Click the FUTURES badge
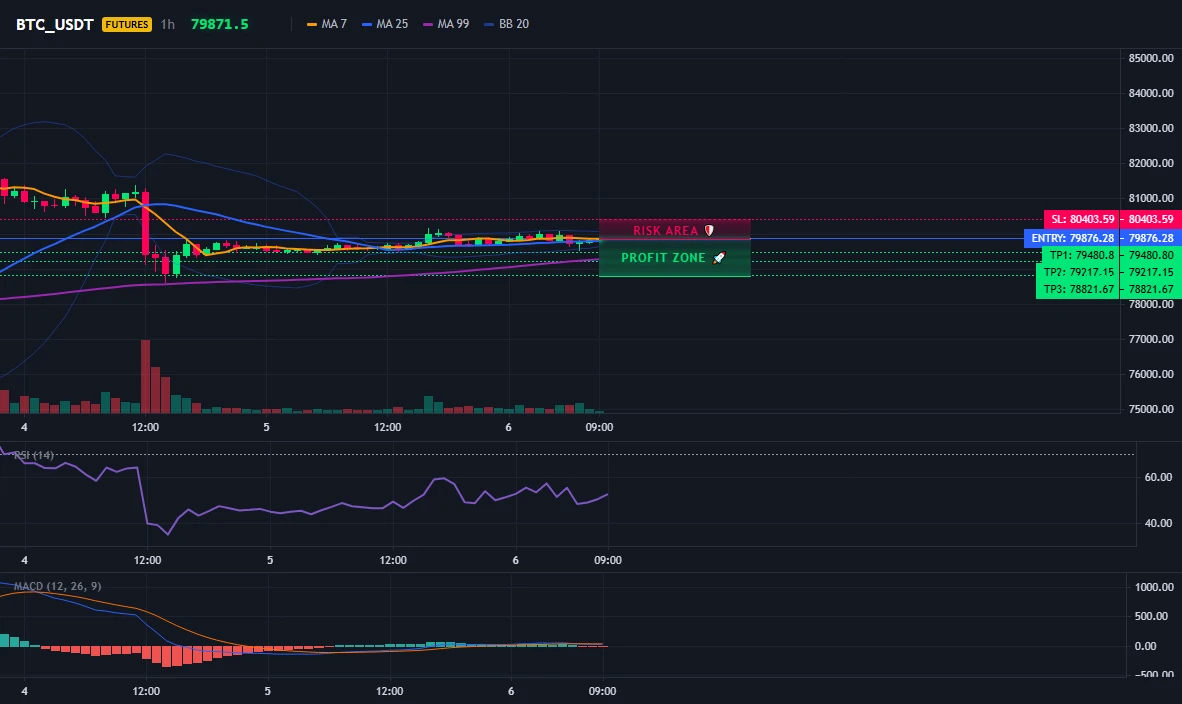This screenshot has height=704, width=1182. pyautogui.click(x=127, y=24)
